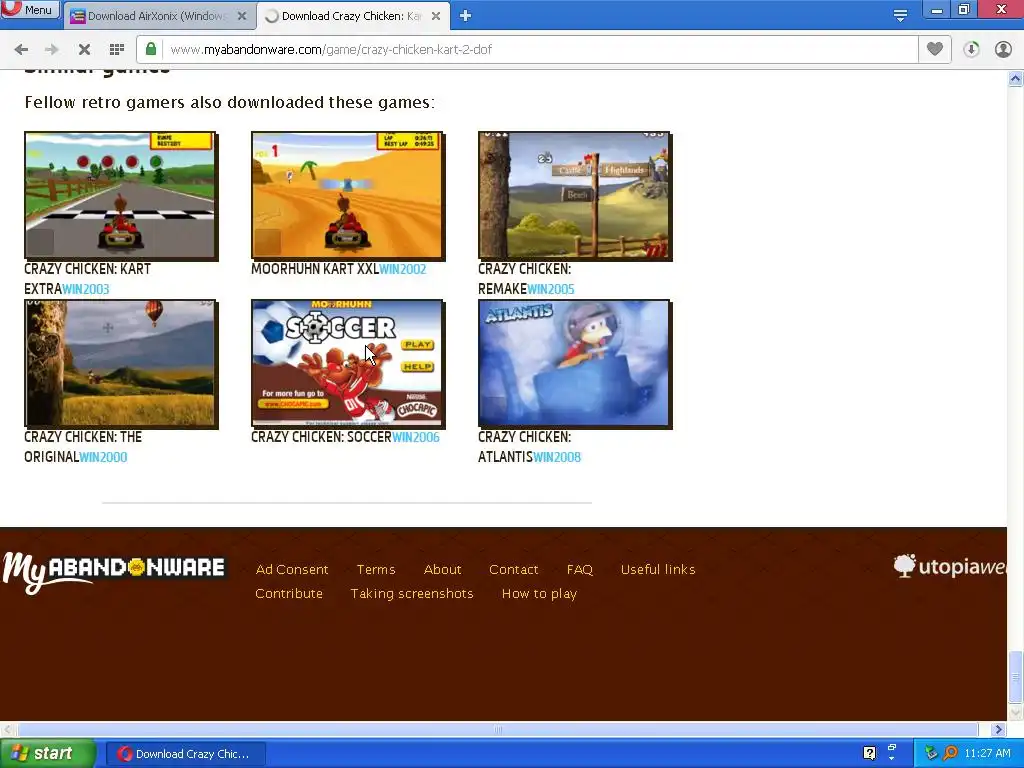
Task: Open the Ad Consent footer link
Action: click(292, 569)
